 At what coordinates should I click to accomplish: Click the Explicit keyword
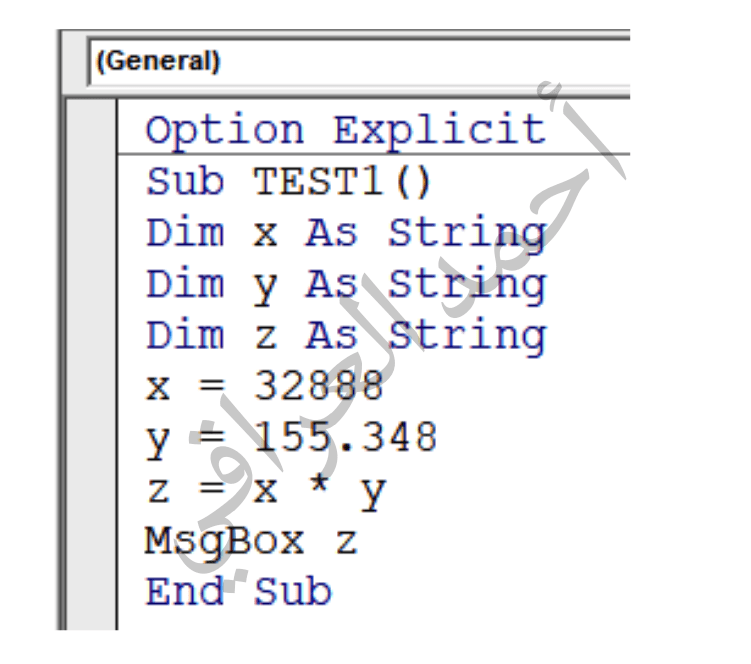tap(439, 131)
